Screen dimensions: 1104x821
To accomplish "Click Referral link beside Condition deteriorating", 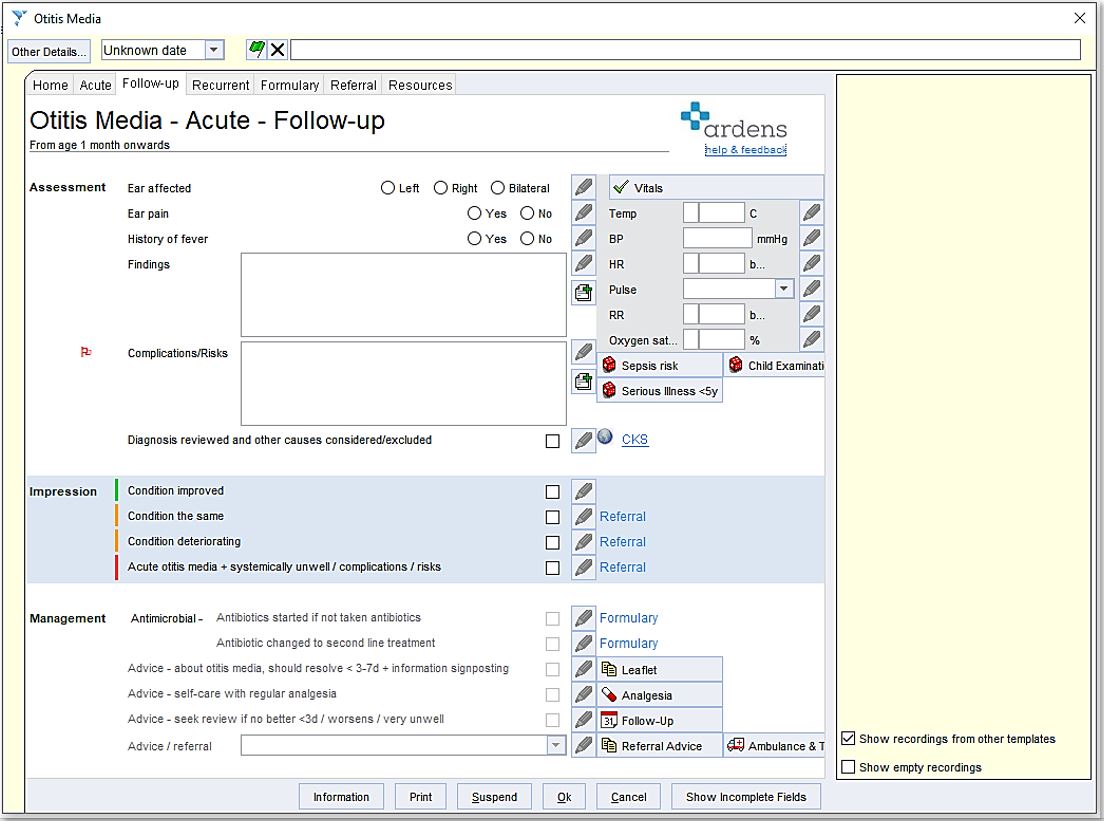I will pyautogui.click(x=622, y=542).
